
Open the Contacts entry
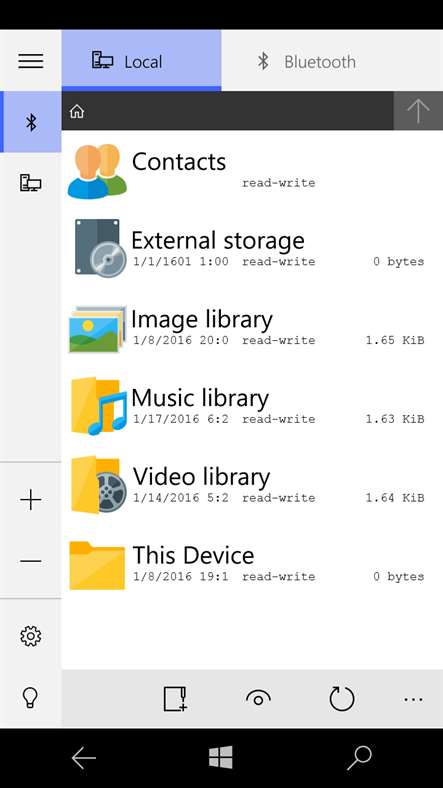(252, 171)
